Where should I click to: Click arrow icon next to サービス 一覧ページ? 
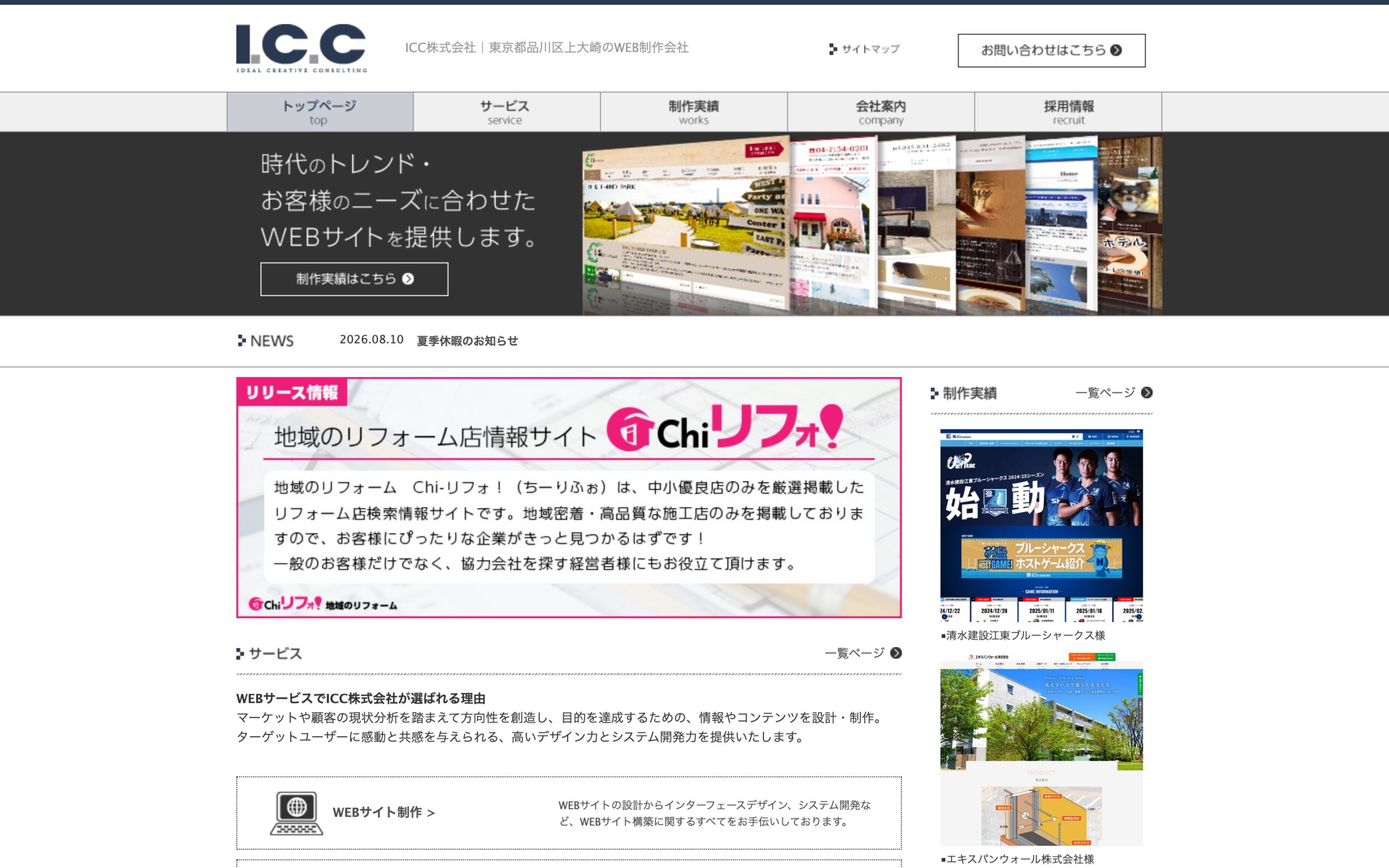pos(896,653)
